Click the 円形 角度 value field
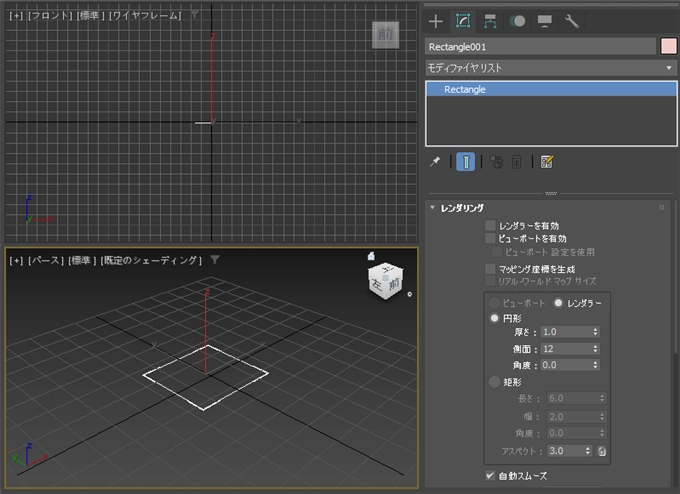 566,365
